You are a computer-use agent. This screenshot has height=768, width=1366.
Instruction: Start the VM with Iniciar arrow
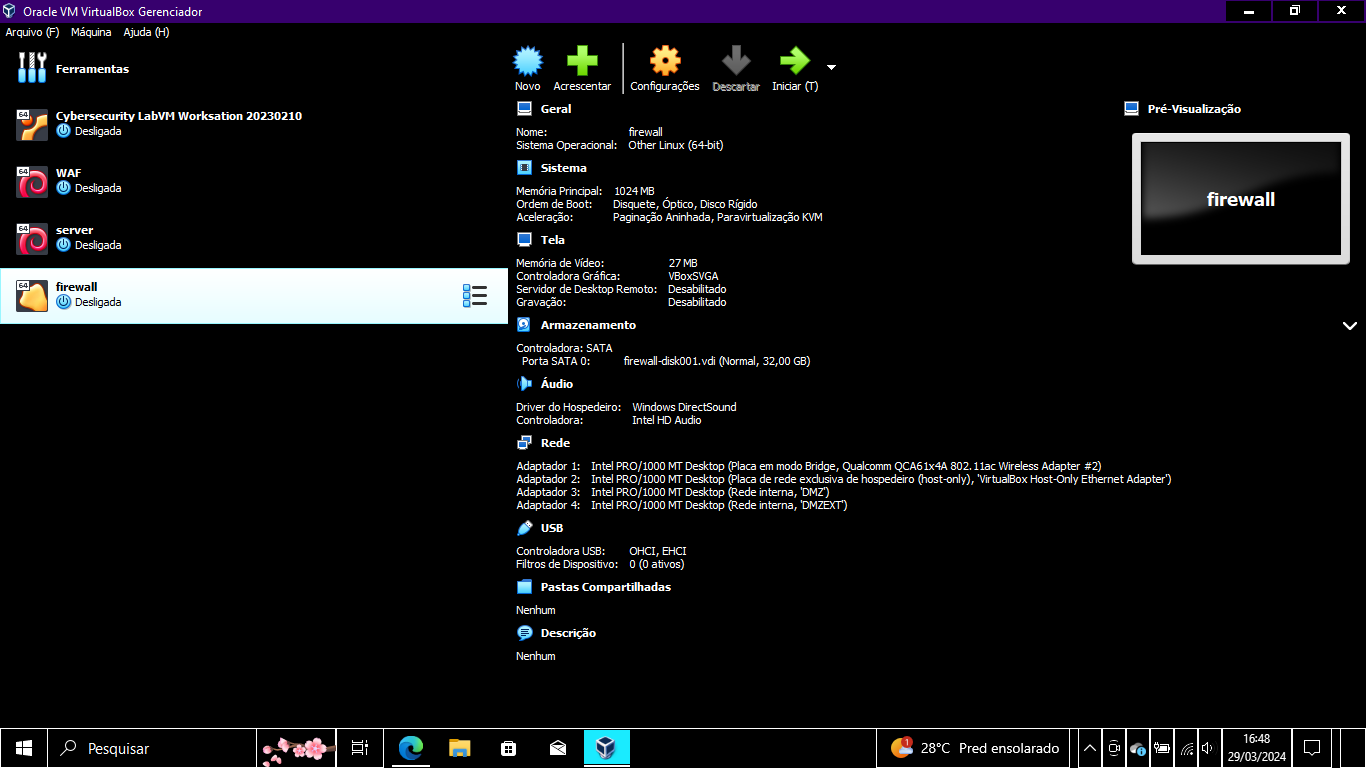pos(794,62)
